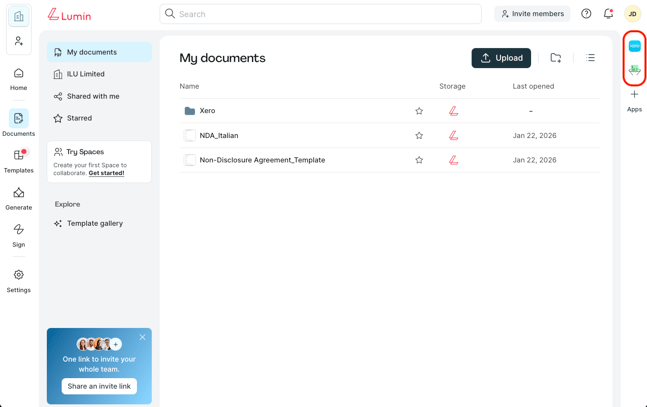
Task: Click the Last opened column header
Action: [533, 86]
